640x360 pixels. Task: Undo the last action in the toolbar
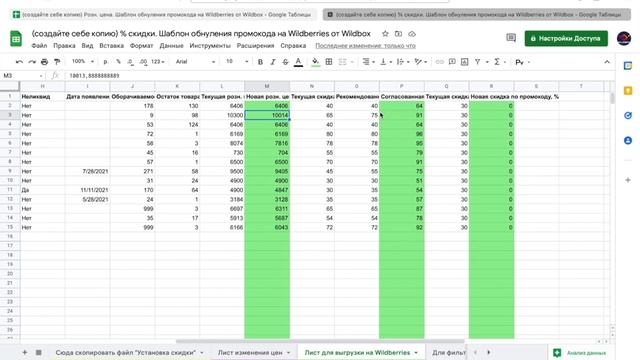[19, 62]
